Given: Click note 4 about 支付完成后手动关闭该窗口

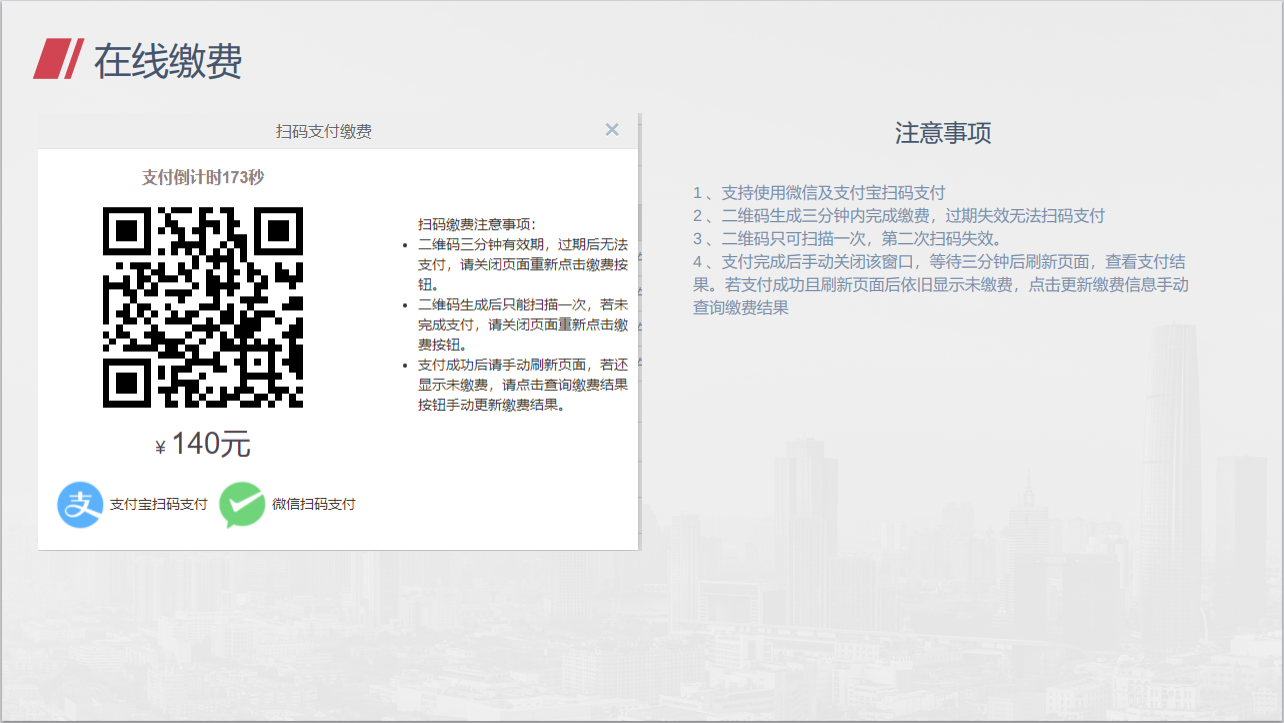Looking at the screenshot, I should tap(940, 284).
